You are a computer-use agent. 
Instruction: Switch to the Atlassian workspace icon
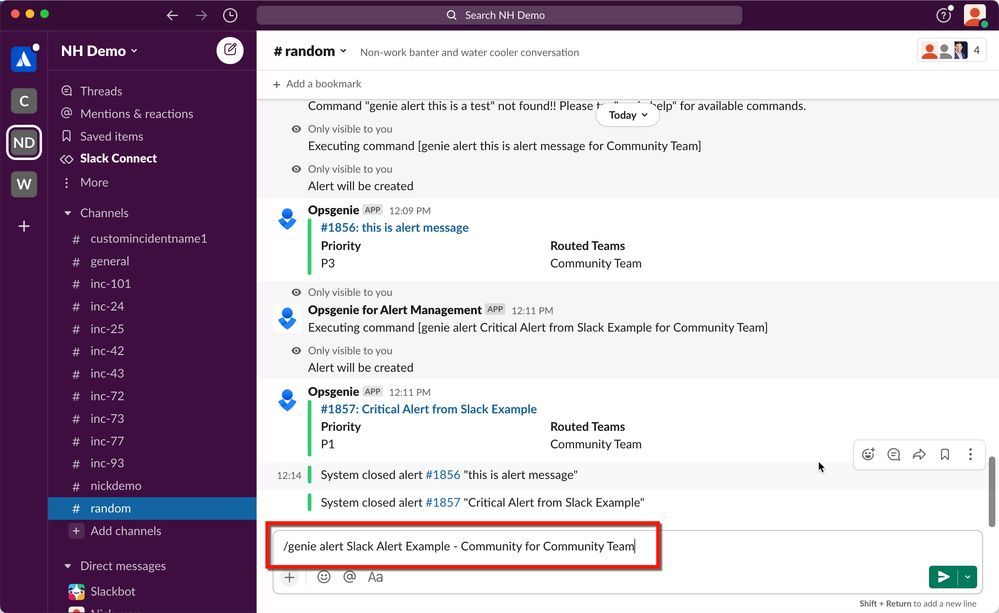[x=24, y=59]
